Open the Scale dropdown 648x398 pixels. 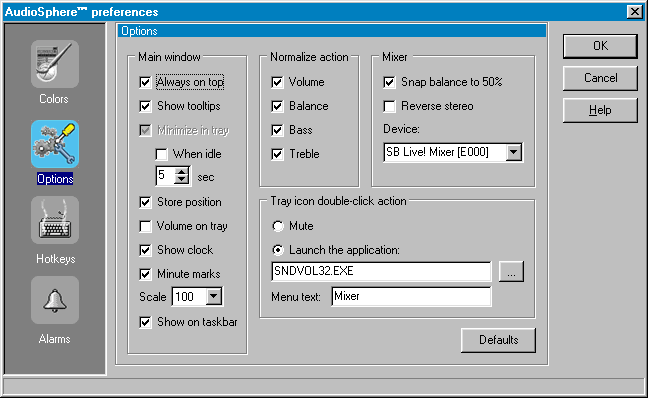pos(214,296)
